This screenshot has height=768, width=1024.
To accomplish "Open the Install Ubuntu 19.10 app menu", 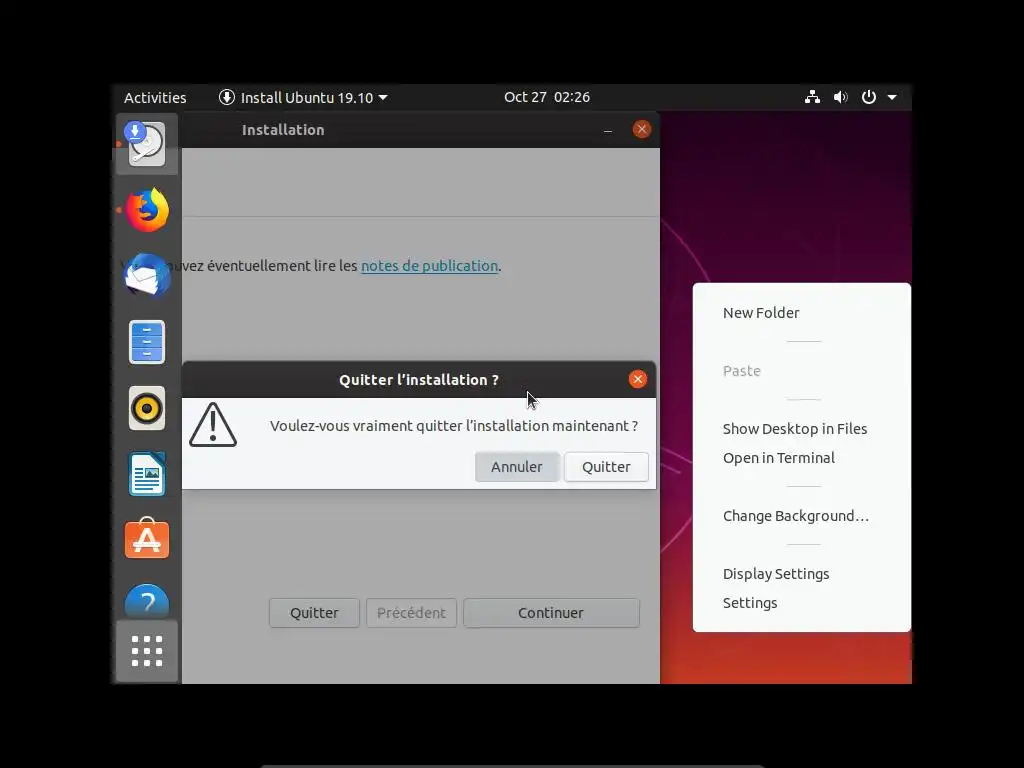I will [303, 97].
